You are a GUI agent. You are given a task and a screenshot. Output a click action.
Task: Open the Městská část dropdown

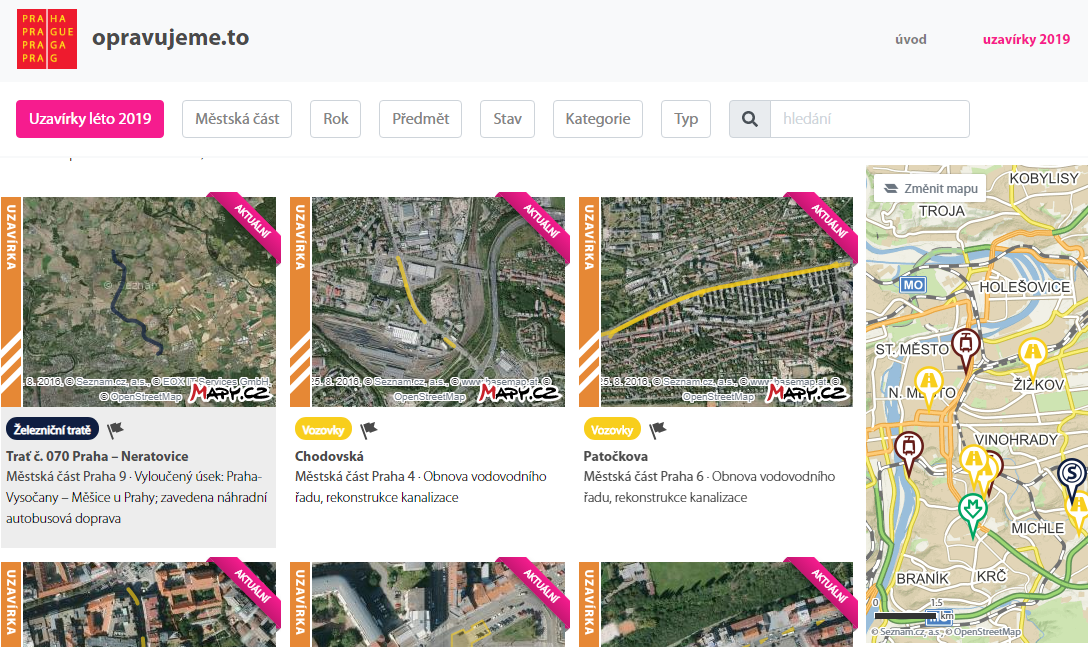pyautogui.click(x=237, y=119)
